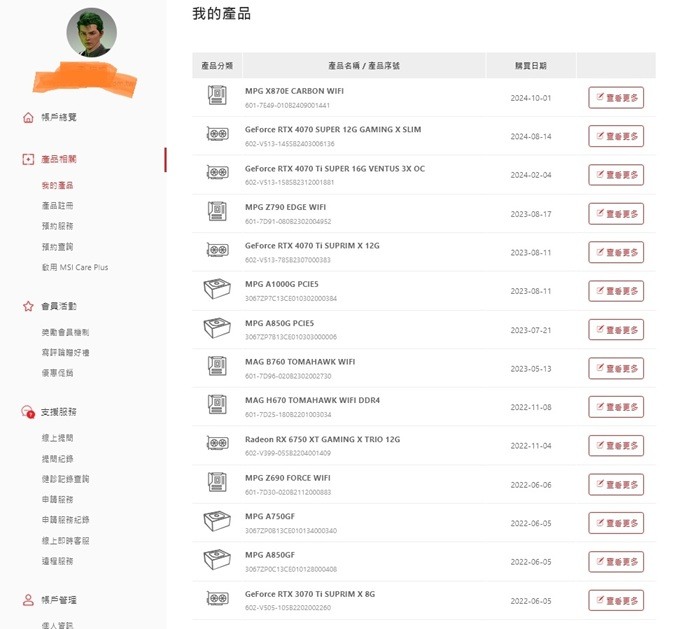Click the 購買日期 column header
Image resolution: width=674 pixels, height=629 pixels.
click(531, 66)
